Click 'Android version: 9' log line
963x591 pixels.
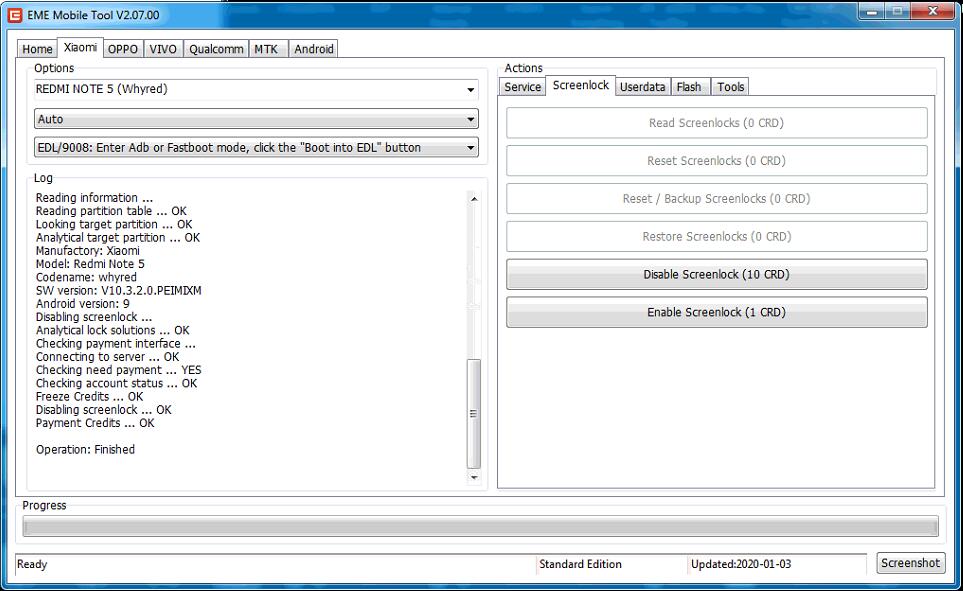pos(82,303)
